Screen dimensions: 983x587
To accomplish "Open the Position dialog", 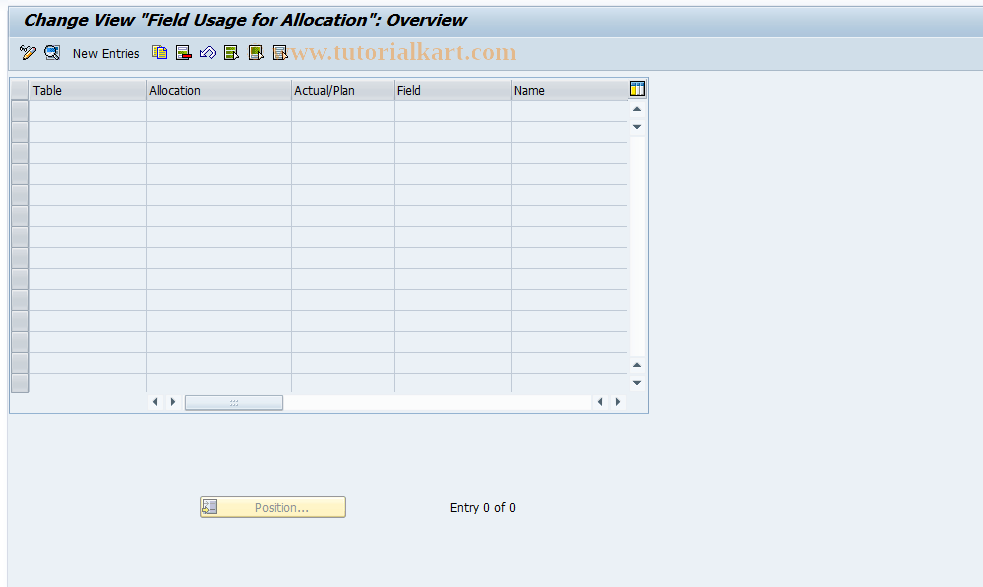I will click(272, 507).
